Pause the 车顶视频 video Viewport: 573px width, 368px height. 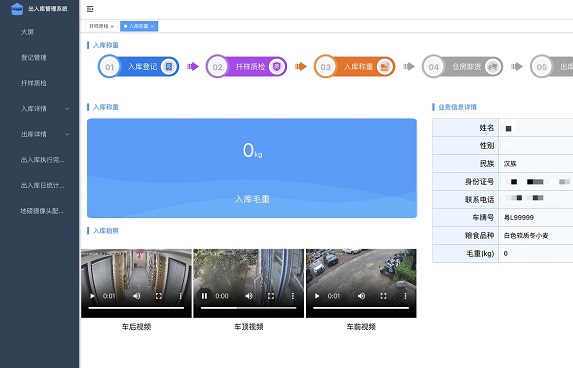204,296
